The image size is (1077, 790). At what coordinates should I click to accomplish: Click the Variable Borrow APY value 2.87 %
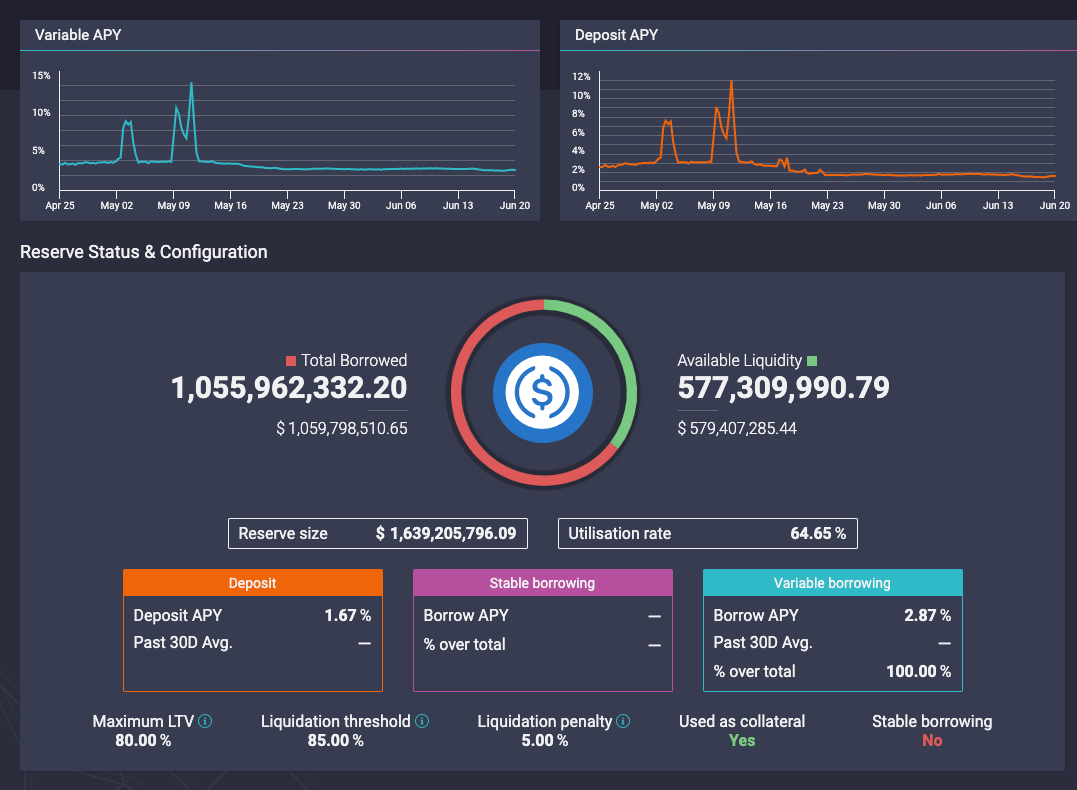927,616
